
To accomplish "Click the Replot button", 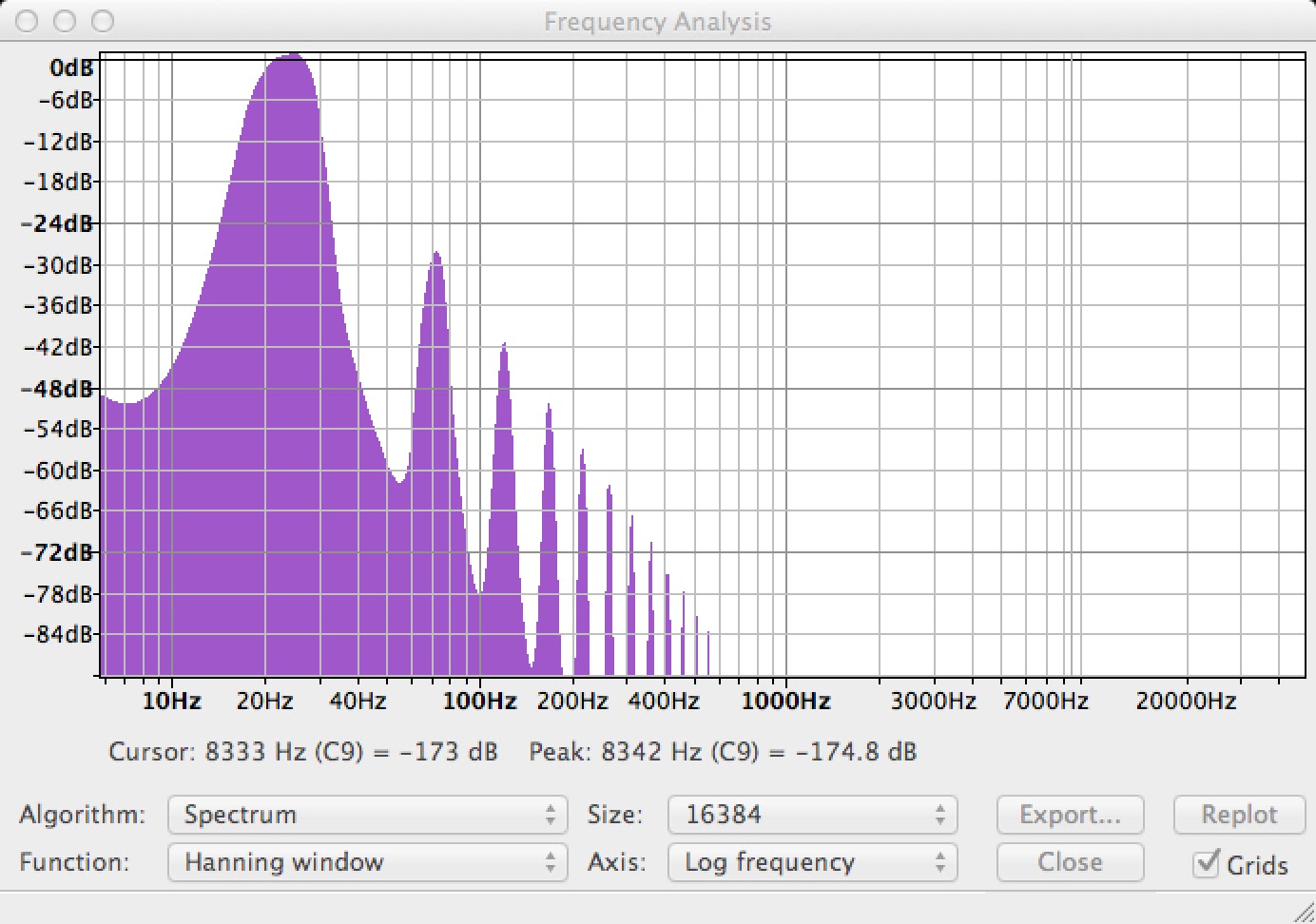I will pyautogui.click(x=1239, y=815).
